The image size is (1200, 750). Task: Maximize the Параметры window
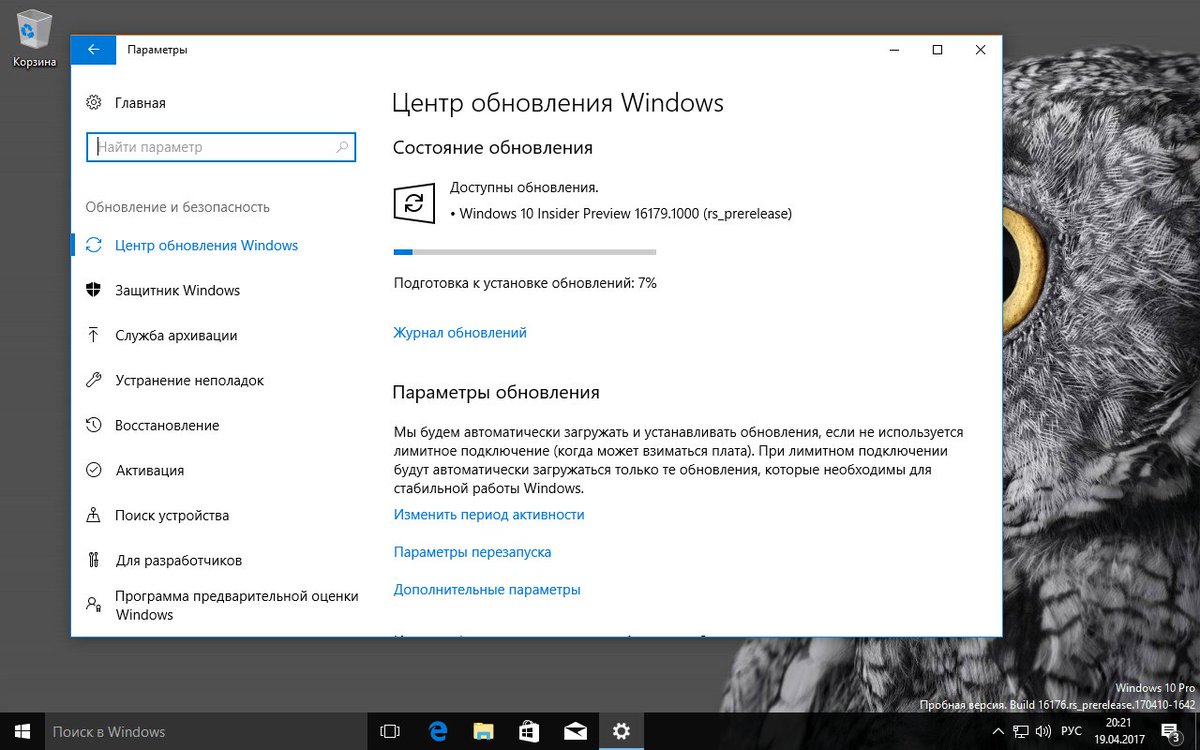(937, 49)
